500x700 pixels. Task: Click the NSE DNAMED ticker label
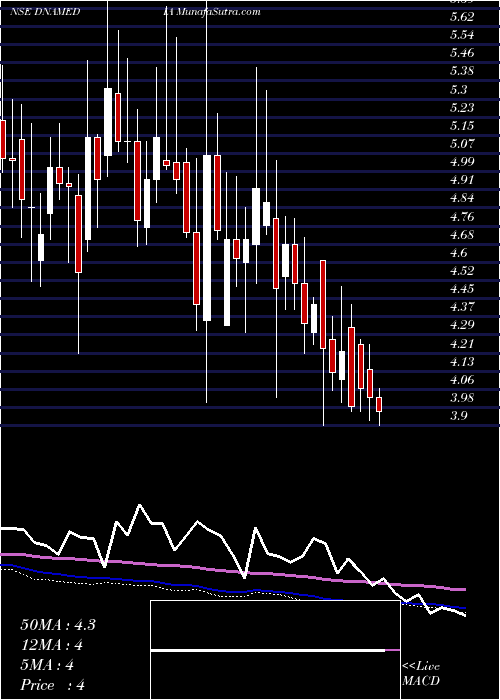click(45, 12)
